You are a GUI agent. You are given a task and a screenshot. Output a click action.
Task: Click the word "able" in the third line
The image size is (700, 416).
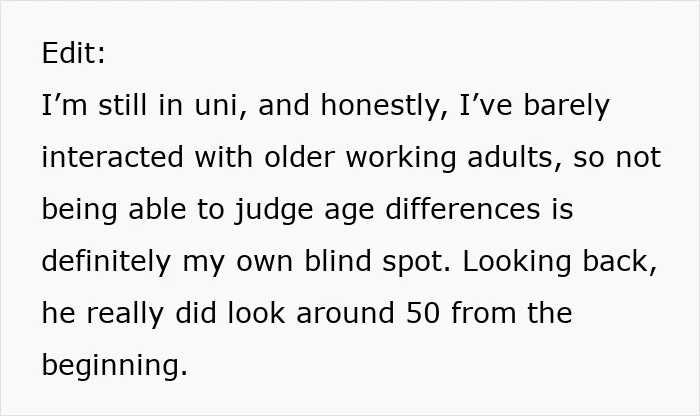click(157, 209)
